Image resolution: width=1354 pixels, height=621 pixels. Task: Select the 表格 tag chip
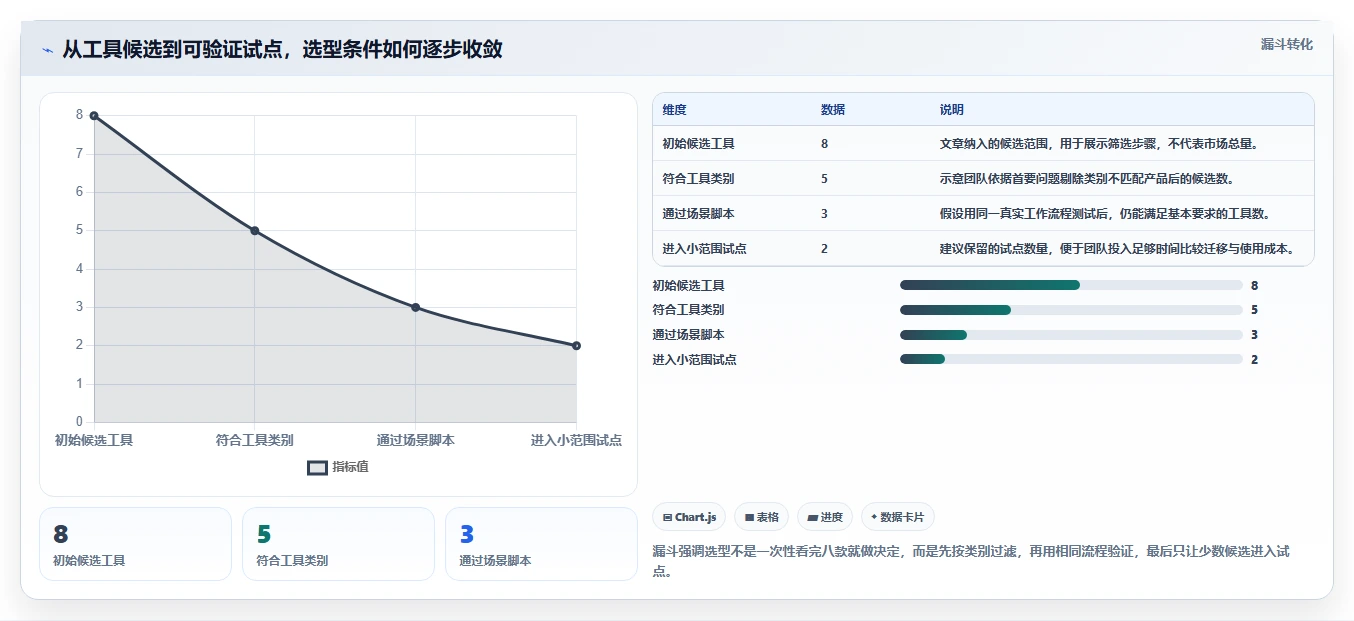(761, 517)
